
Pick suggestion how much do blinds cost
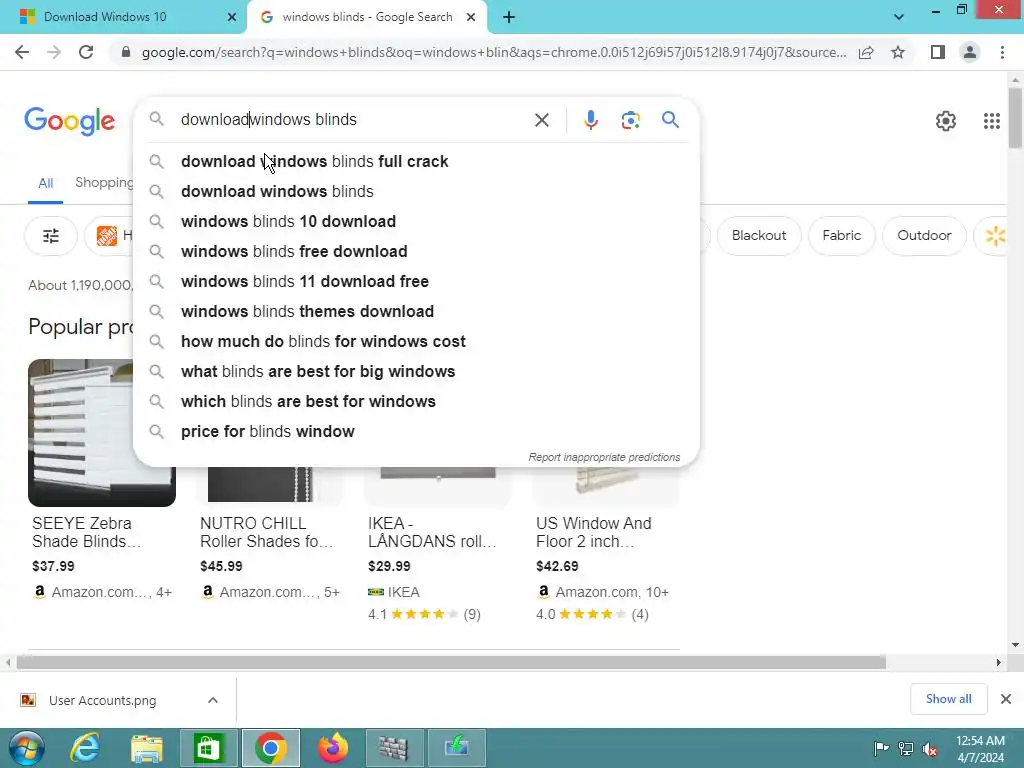point(416,342)
